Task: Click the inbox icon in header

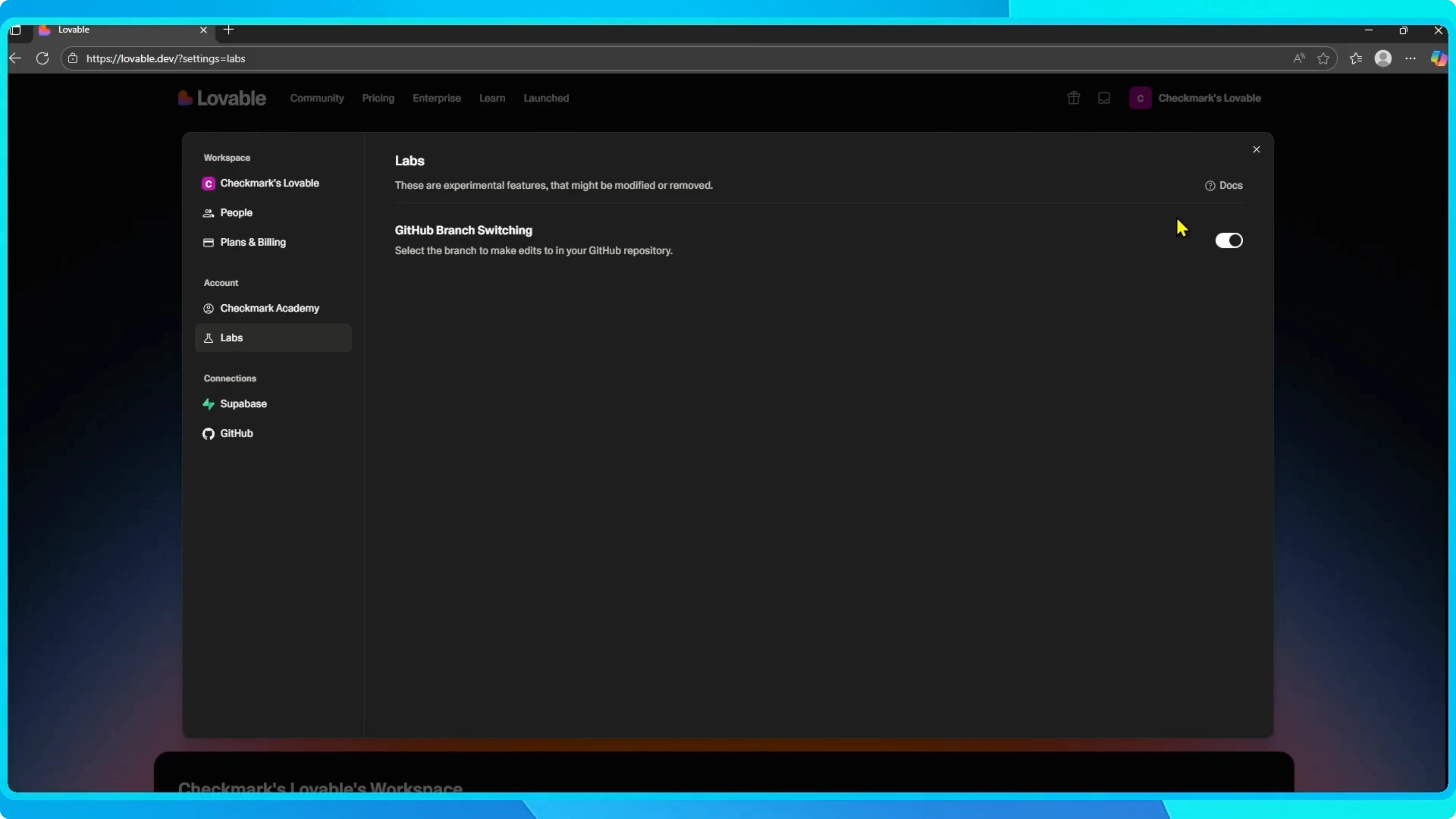Action: click(x=1104, y=98)
